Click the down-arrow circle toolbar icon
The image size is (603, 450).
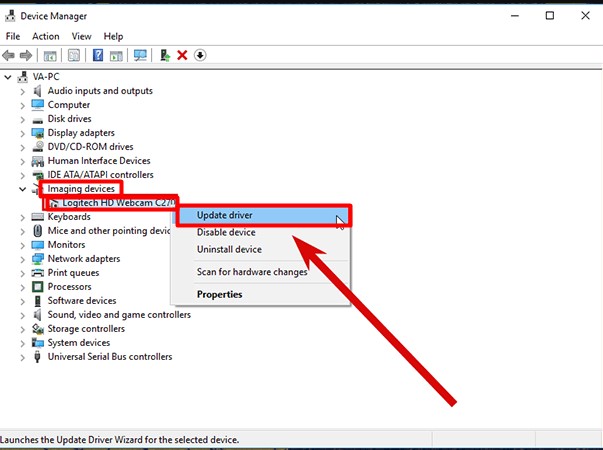(x=200, y=55)
